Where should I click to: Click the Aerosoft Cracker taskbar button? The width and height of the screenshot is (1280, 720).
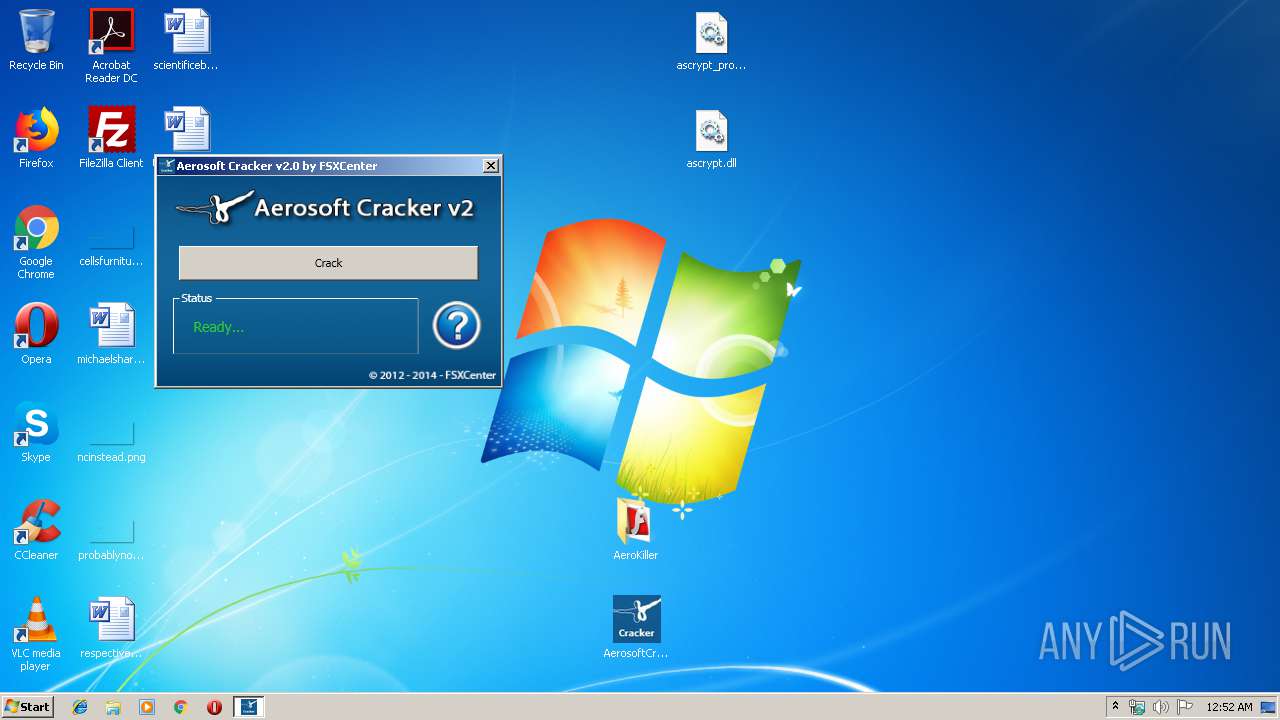(248, 707)
